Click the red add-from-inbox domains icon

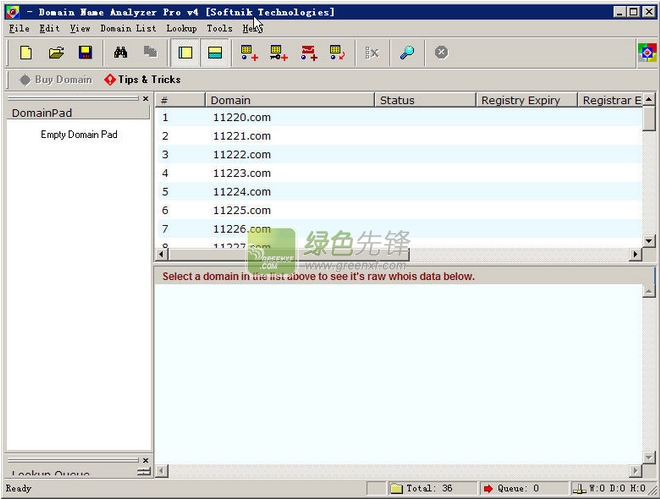coord(309,53)
